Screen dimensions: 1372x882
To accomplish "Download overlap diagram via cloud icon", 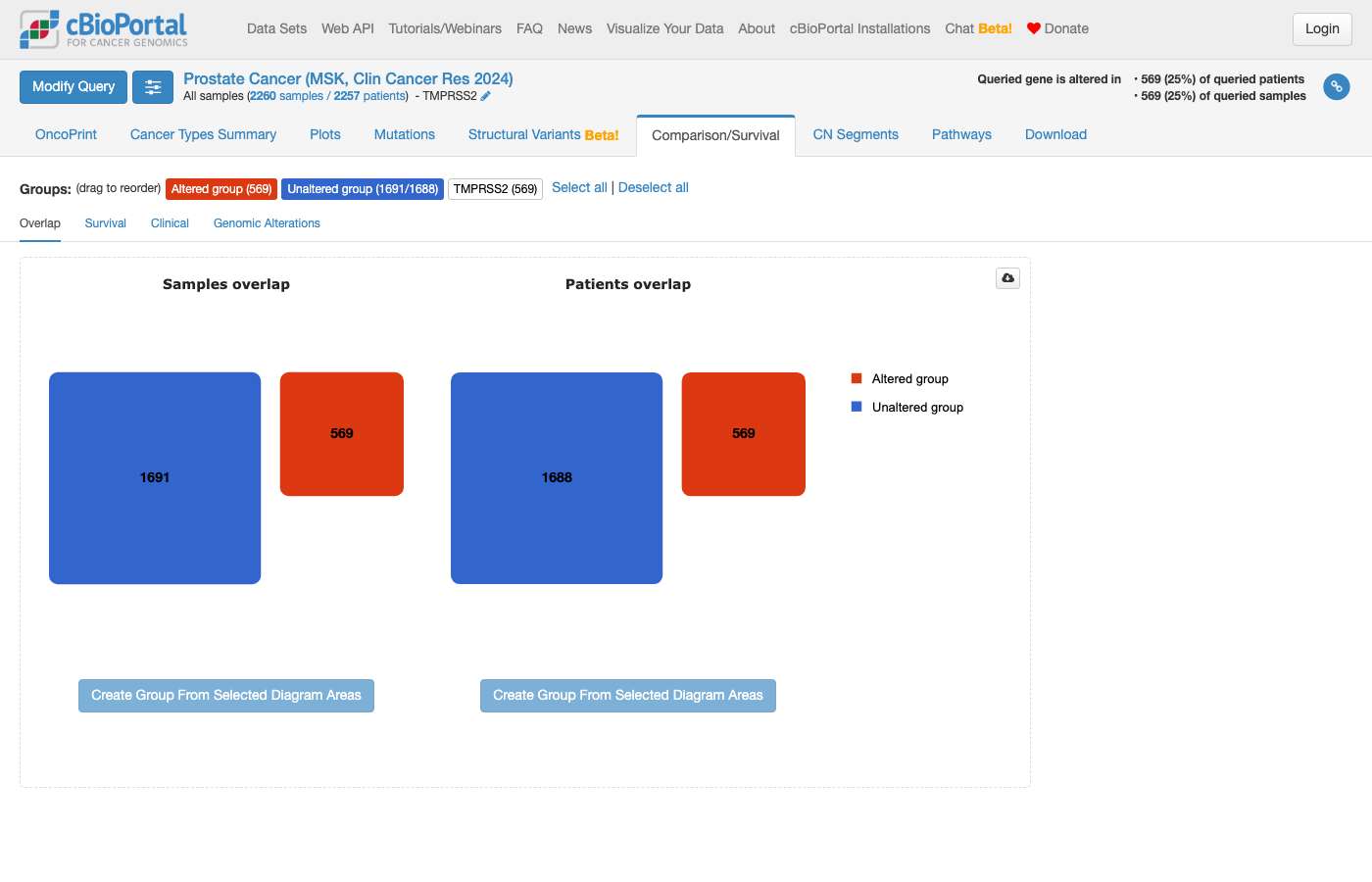I will [x=1007, y=278].
